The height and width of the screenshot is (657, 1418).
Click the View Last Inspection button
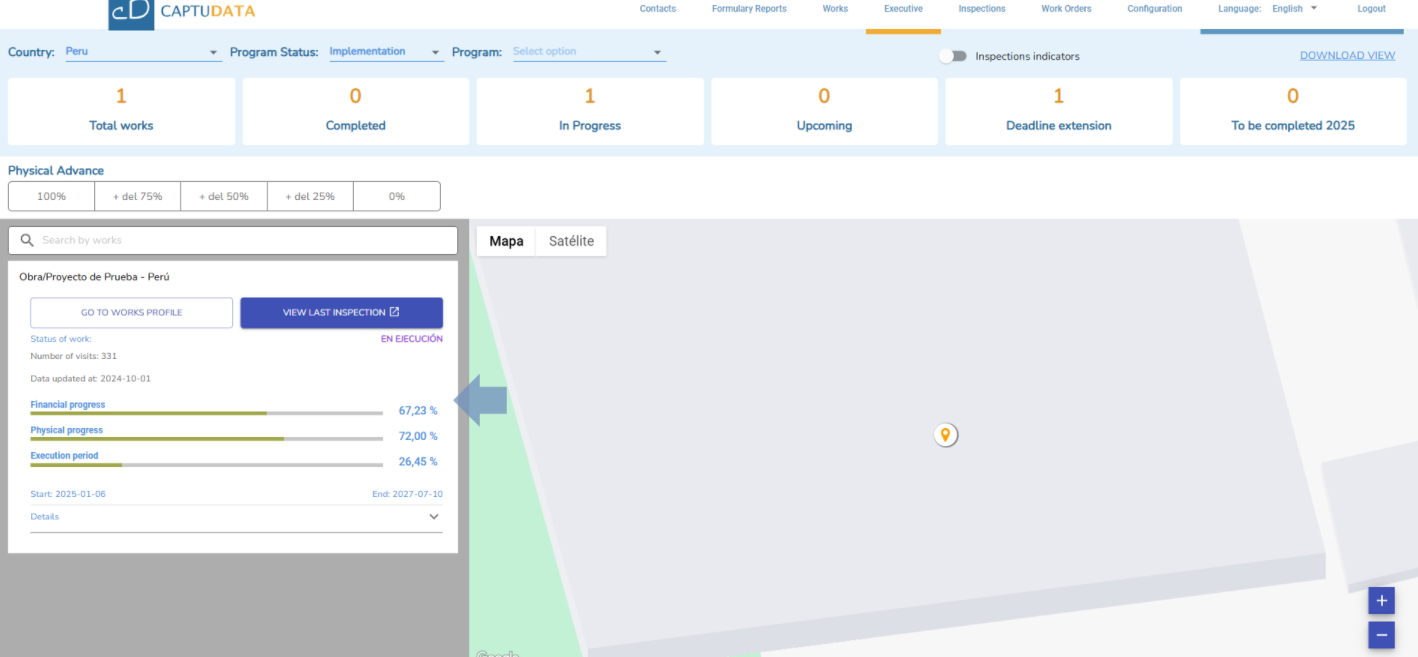pyautogui.click(x=341, y=312)
